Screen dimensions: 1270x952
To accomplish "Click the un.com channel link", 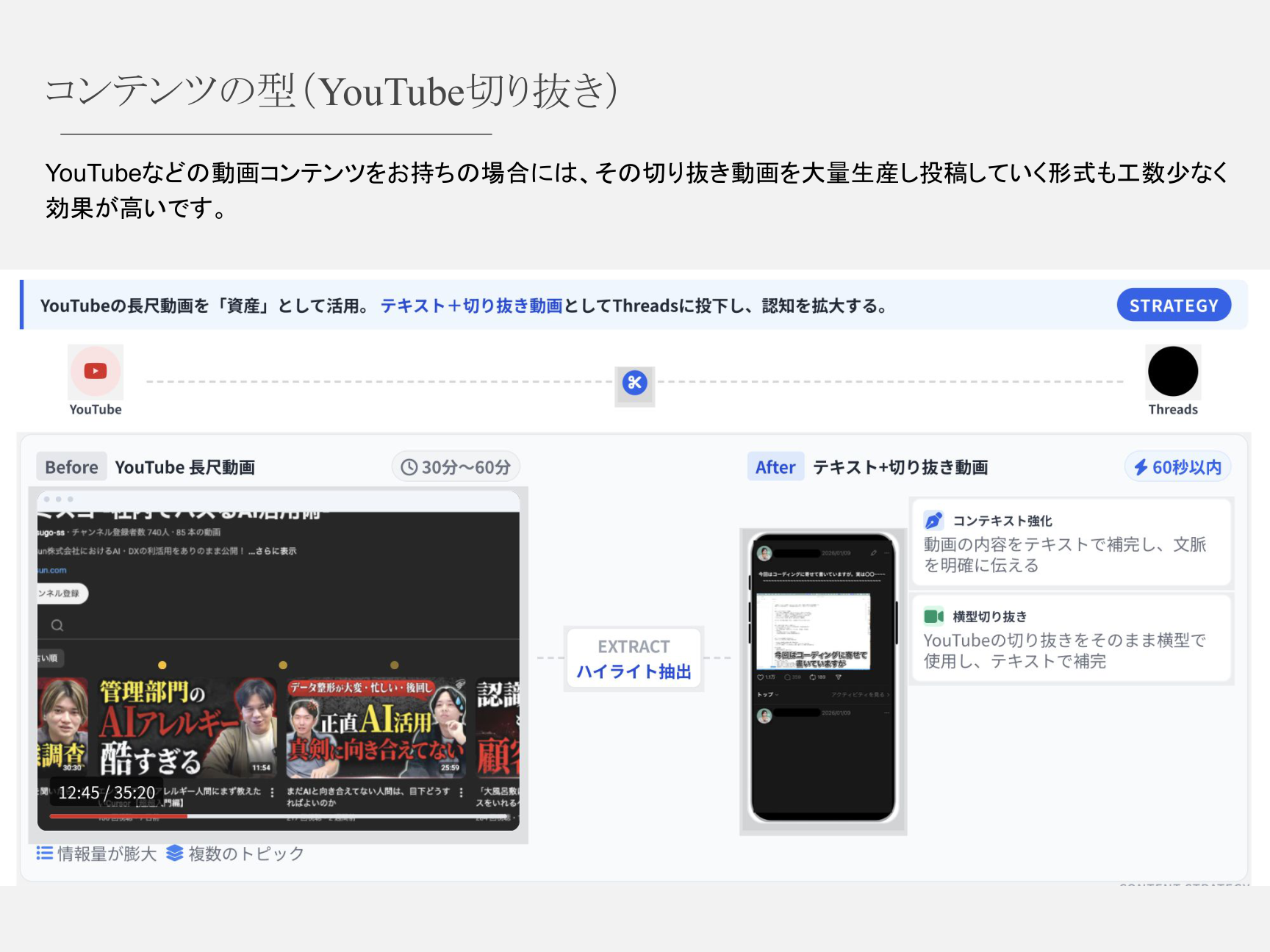I will coord(52,570).
